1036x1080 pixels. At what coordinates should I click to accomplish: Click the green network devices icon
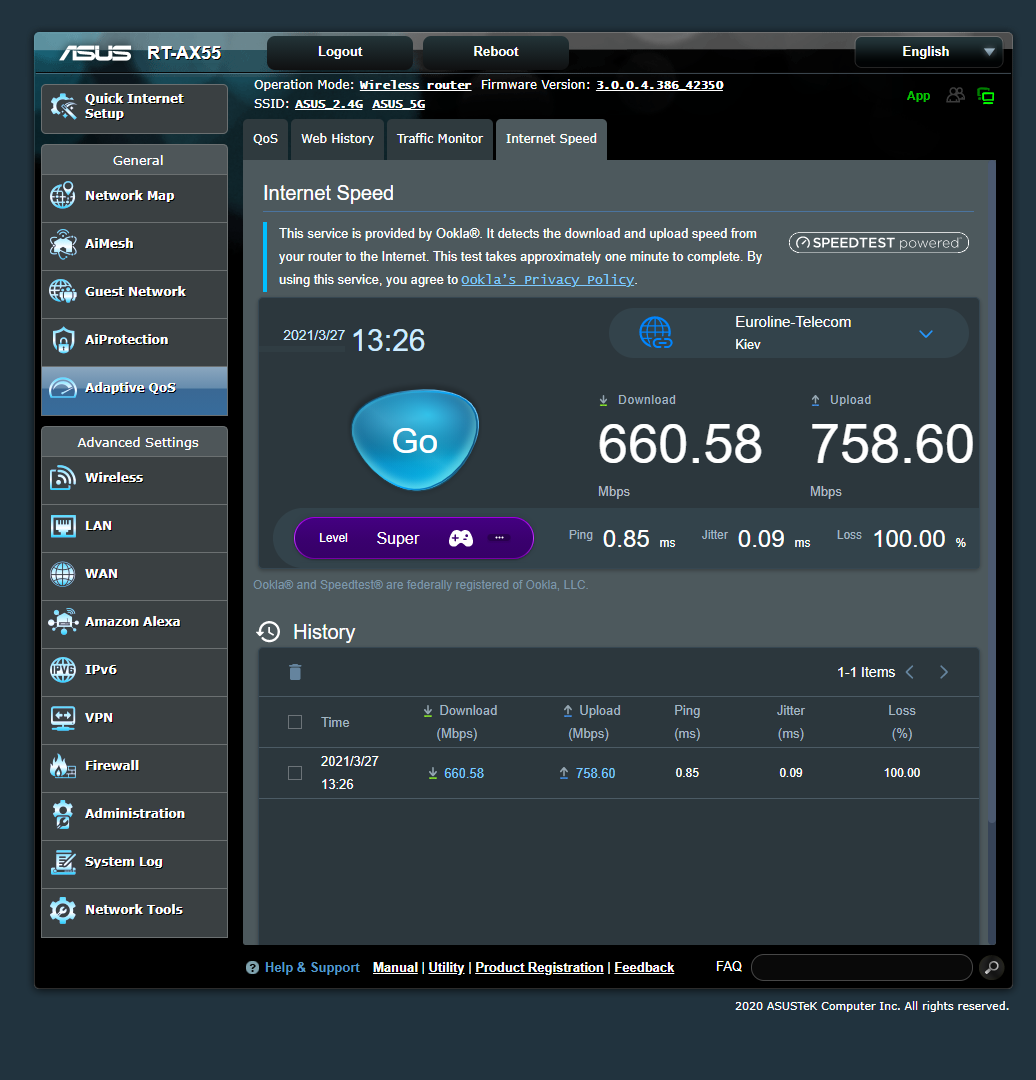pyautogui.click(x=986, y=96)
